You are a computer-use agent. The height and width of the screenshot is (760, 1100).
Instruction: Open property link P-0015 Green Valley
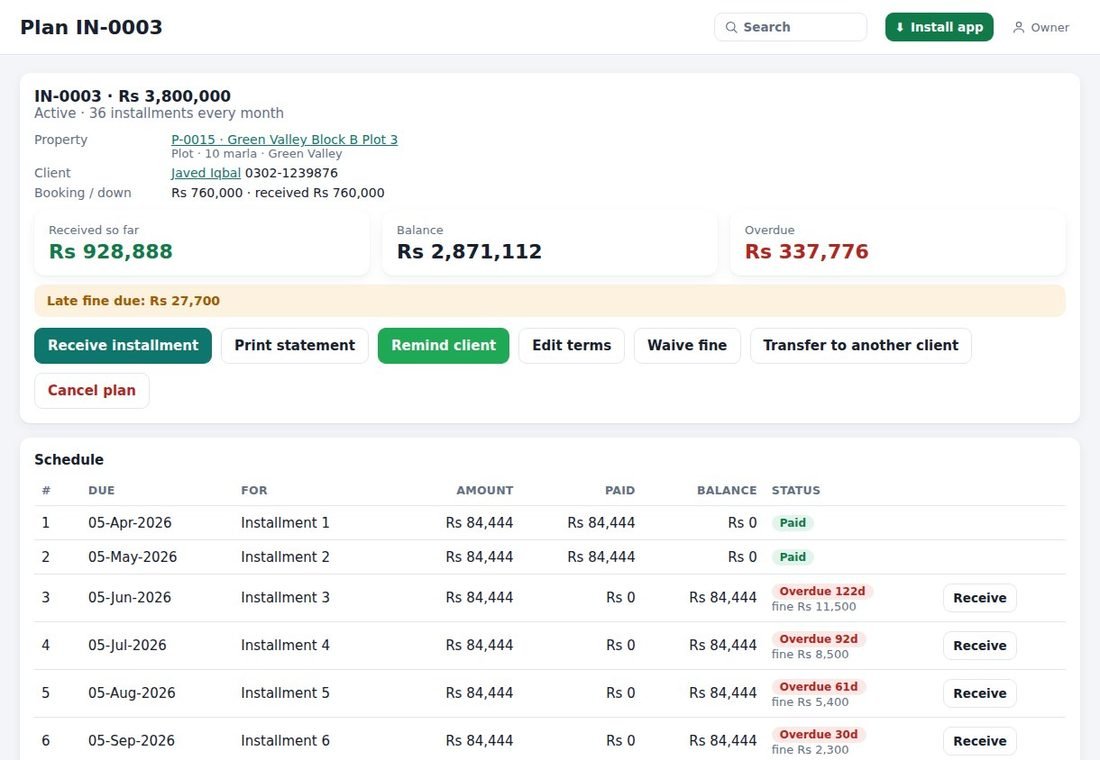point(284,140)
